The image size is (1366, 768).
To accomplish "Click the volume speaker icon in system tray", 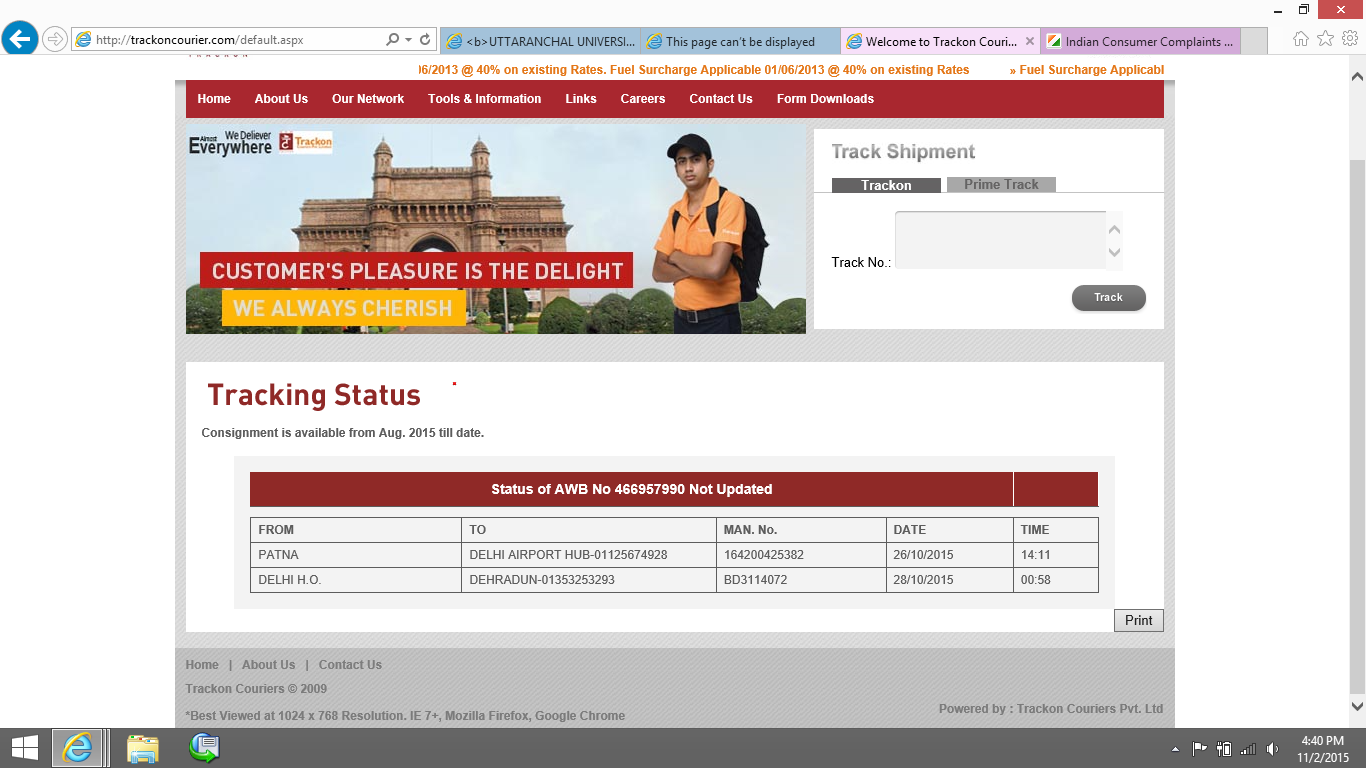I will pyautogui.click(x=1272, y=749).
